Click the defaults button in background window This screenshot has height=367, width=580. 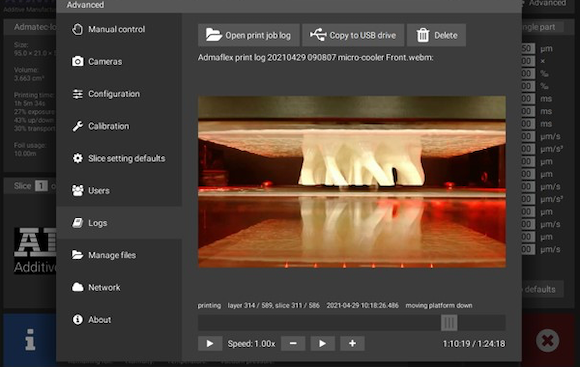click(x=543, y=289)
